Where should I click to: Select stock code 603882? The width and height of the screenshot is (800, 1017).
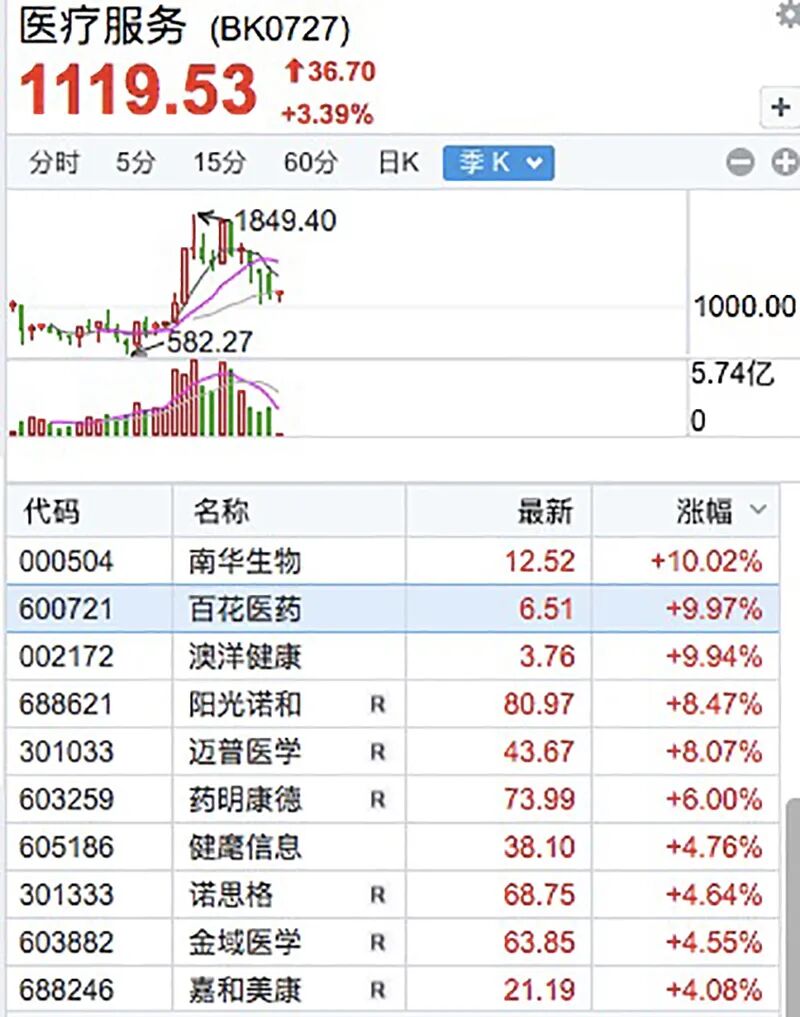pyautogui.click(x=66, y=942)
